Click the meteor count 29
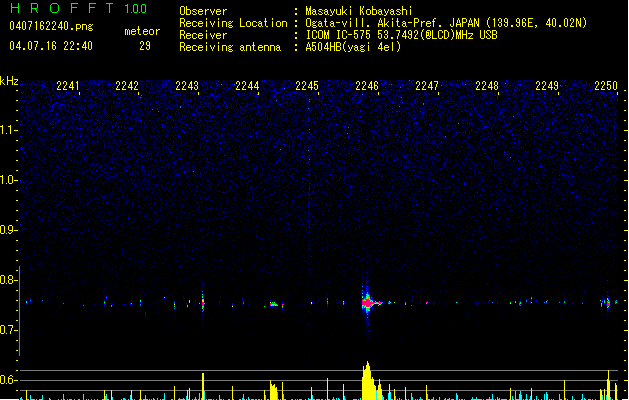The height and width of the screenshot is (400, 629). click(x=145, y=46)
